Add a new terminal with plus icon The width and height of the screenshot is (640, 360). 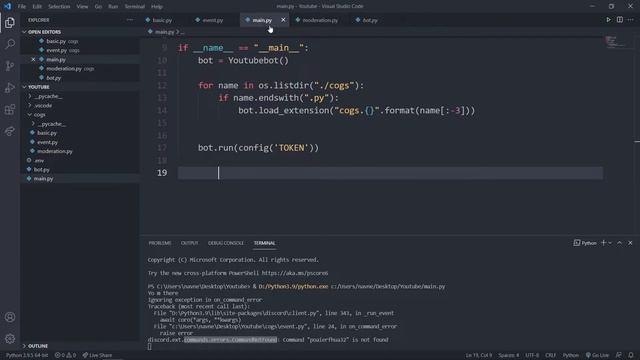[603, 243]
